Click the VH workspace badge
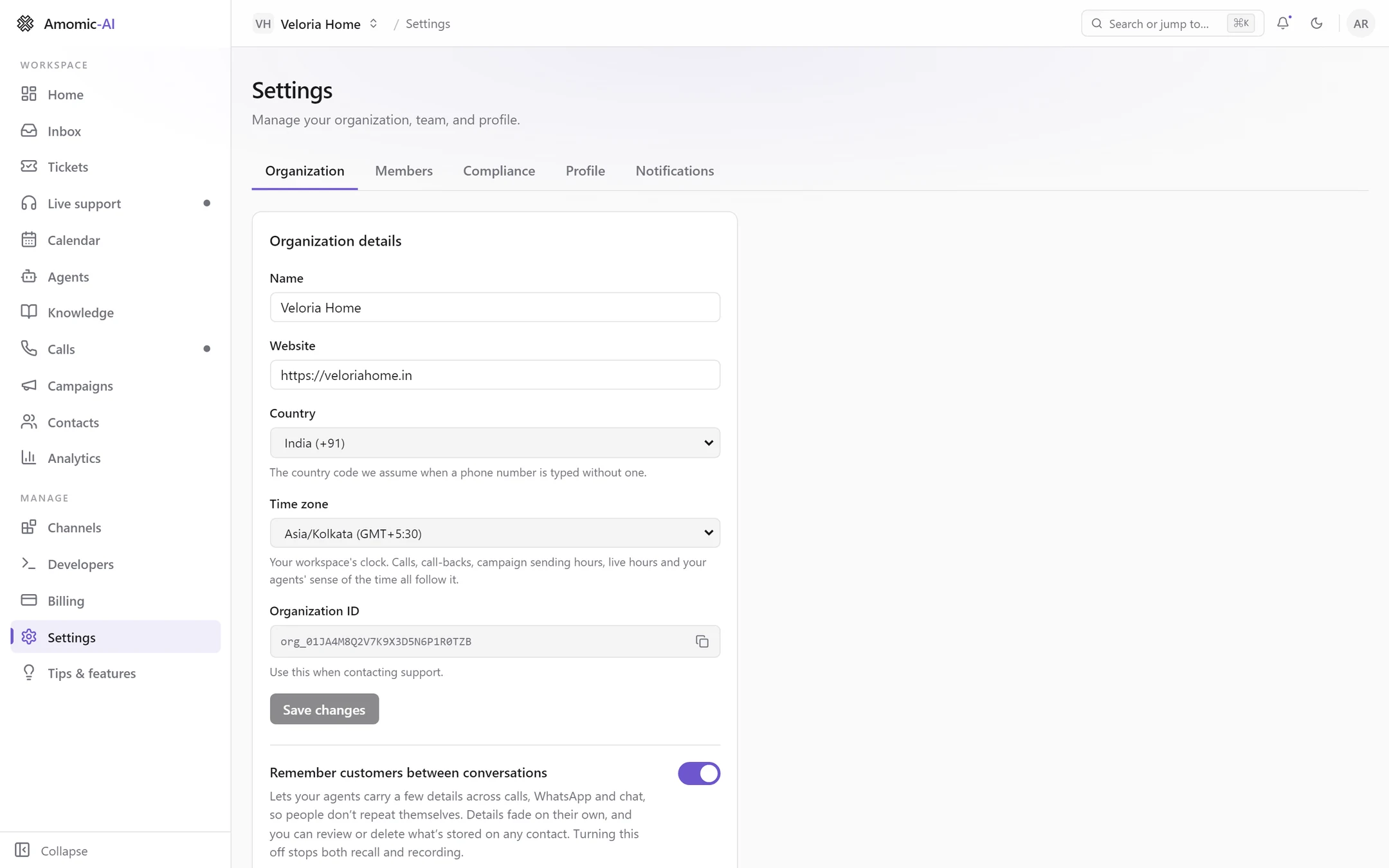 [x=263, y=24]
